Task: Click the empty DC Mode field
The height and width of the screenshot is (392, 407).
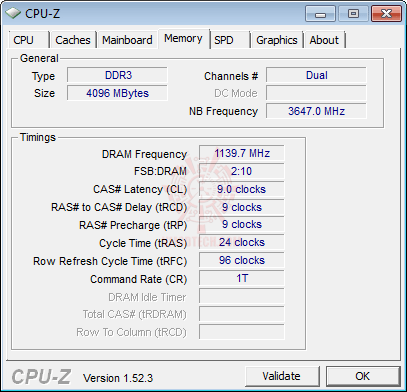Action: [316, 93]
